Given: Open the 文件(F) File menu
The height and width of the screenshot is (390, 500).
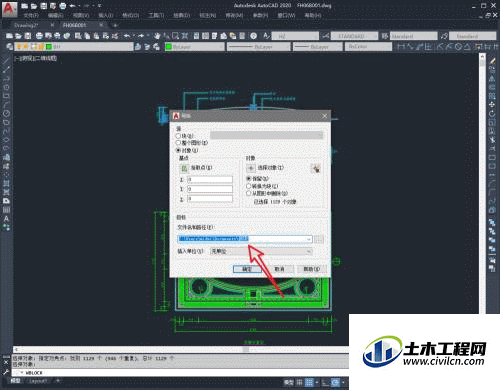Looking at the screenshot, I should point(31,15).
